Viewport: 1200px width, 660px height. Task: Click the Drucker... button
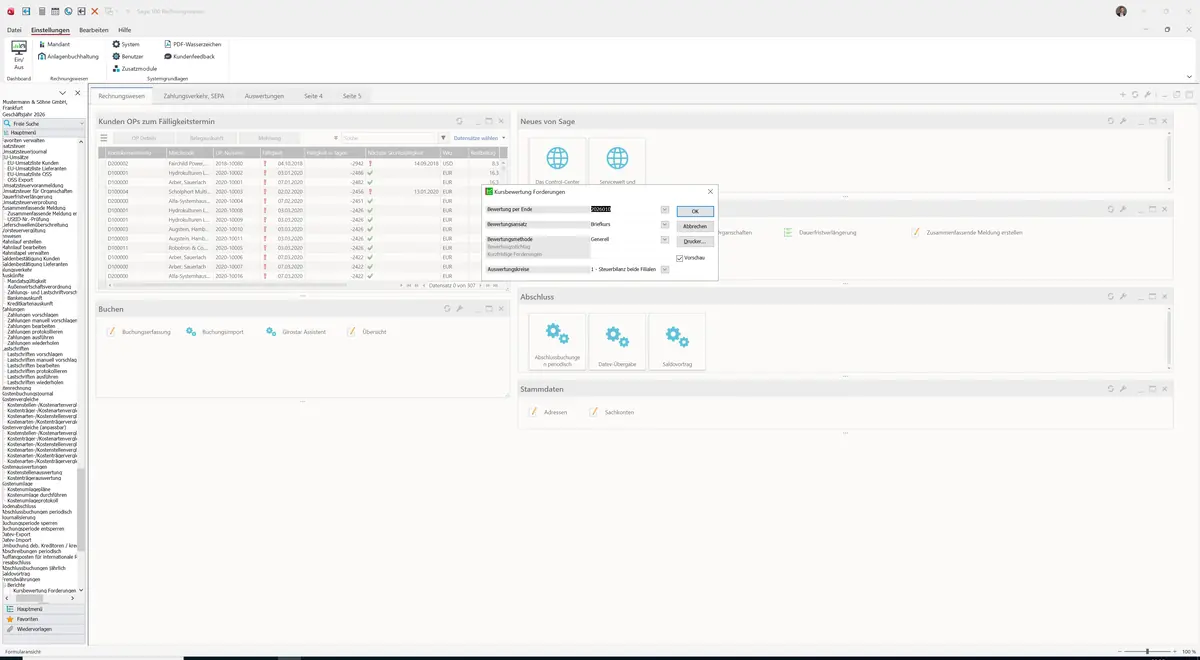coord(695,242)
